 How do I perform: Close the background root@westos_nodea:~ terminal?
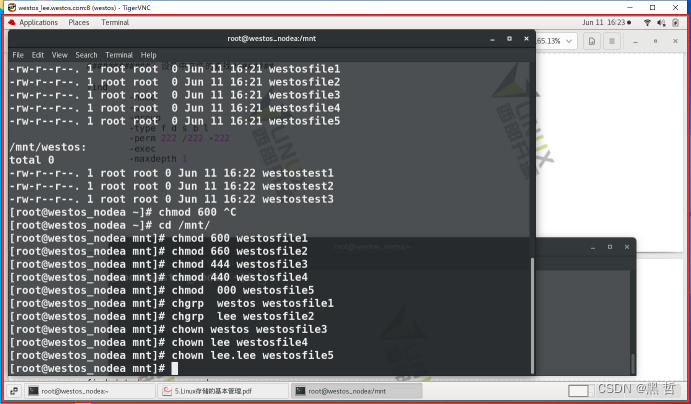coord(627,247)
